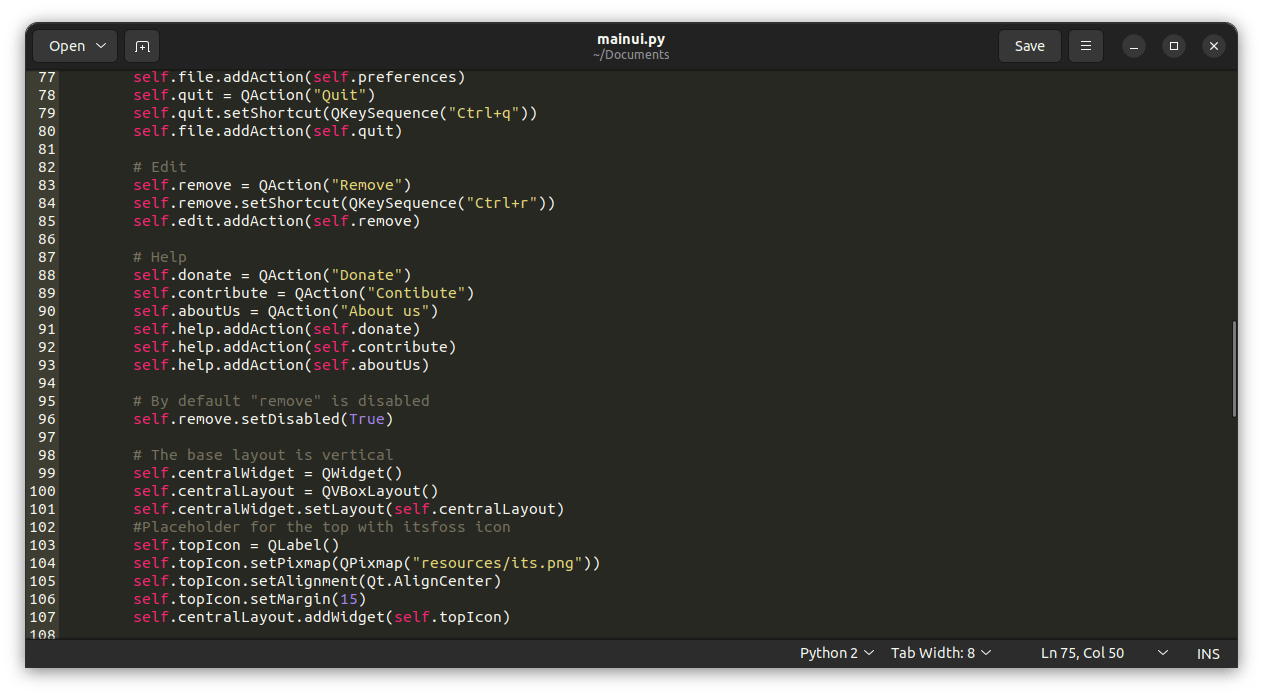Screen dimensions: 1263x696
Task: Maximize the gedit window
Action: 1174,46
